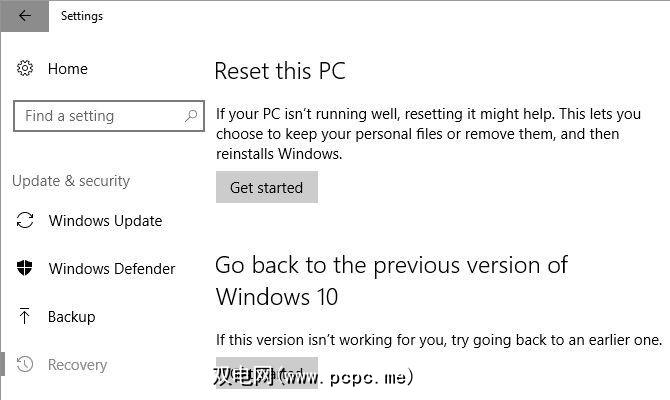This screenshot has height=400, width=670.
Task: Click the Home gear icon
Action: pos(26,69)
